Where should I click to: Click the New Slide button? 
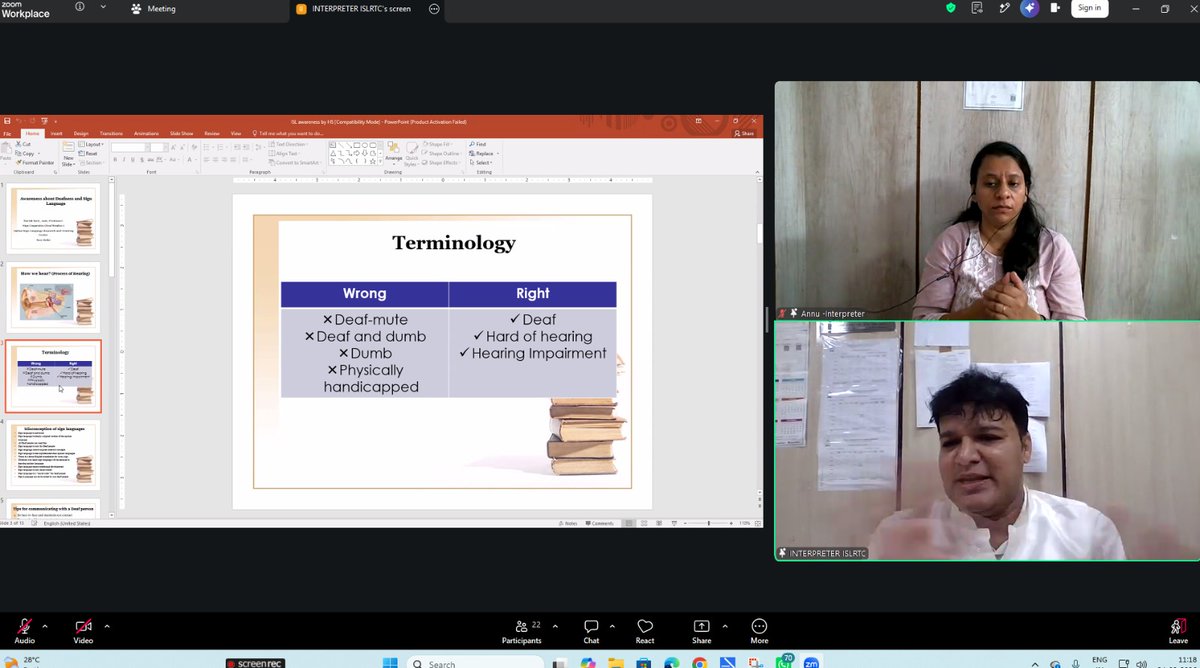click(x=68, y=154)
